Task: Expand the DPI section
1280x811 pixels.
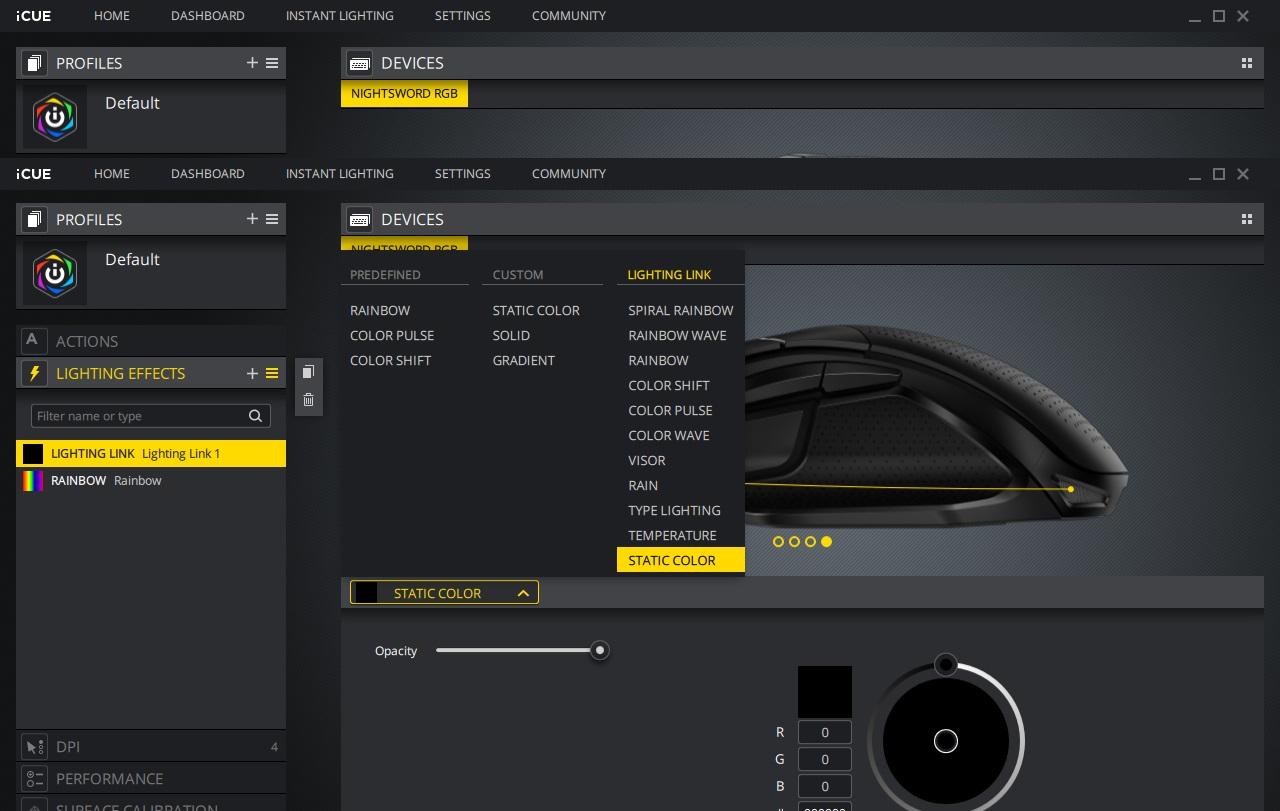Action: (150, 747)
